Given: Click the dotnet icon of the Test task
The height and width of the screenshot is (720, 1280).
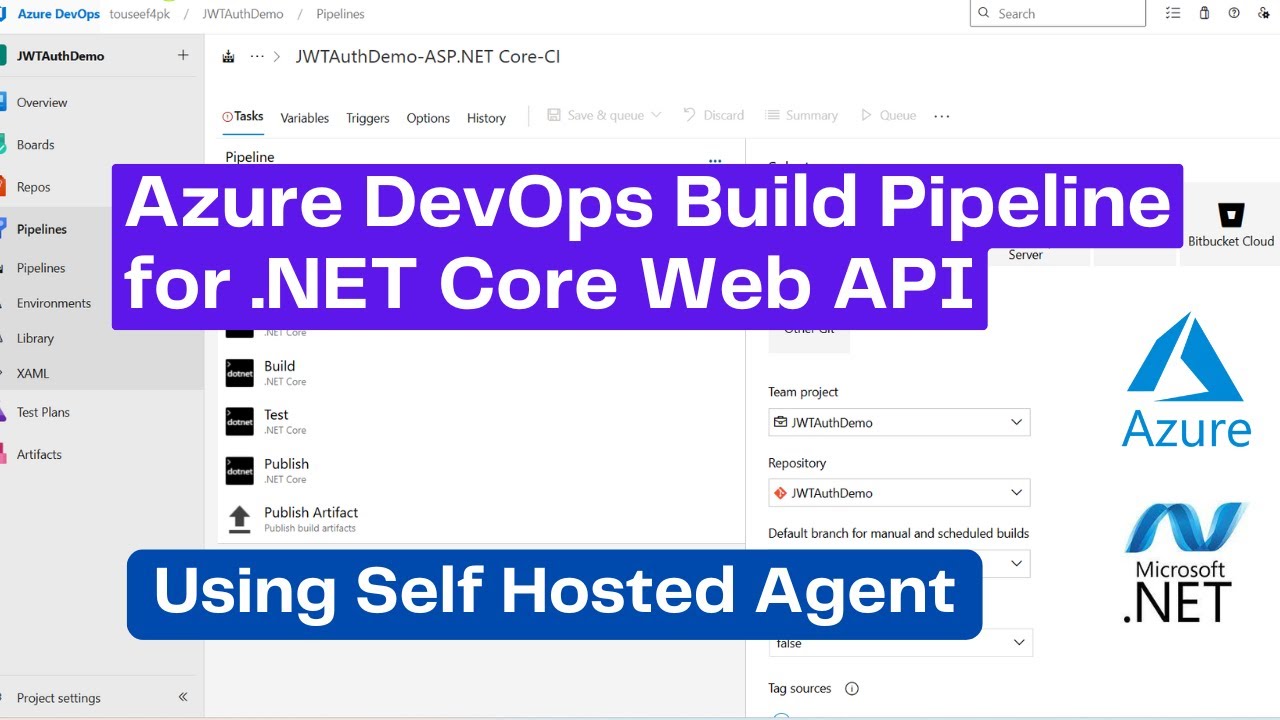Looking at the screenshot, I should [x=240, y=422].
